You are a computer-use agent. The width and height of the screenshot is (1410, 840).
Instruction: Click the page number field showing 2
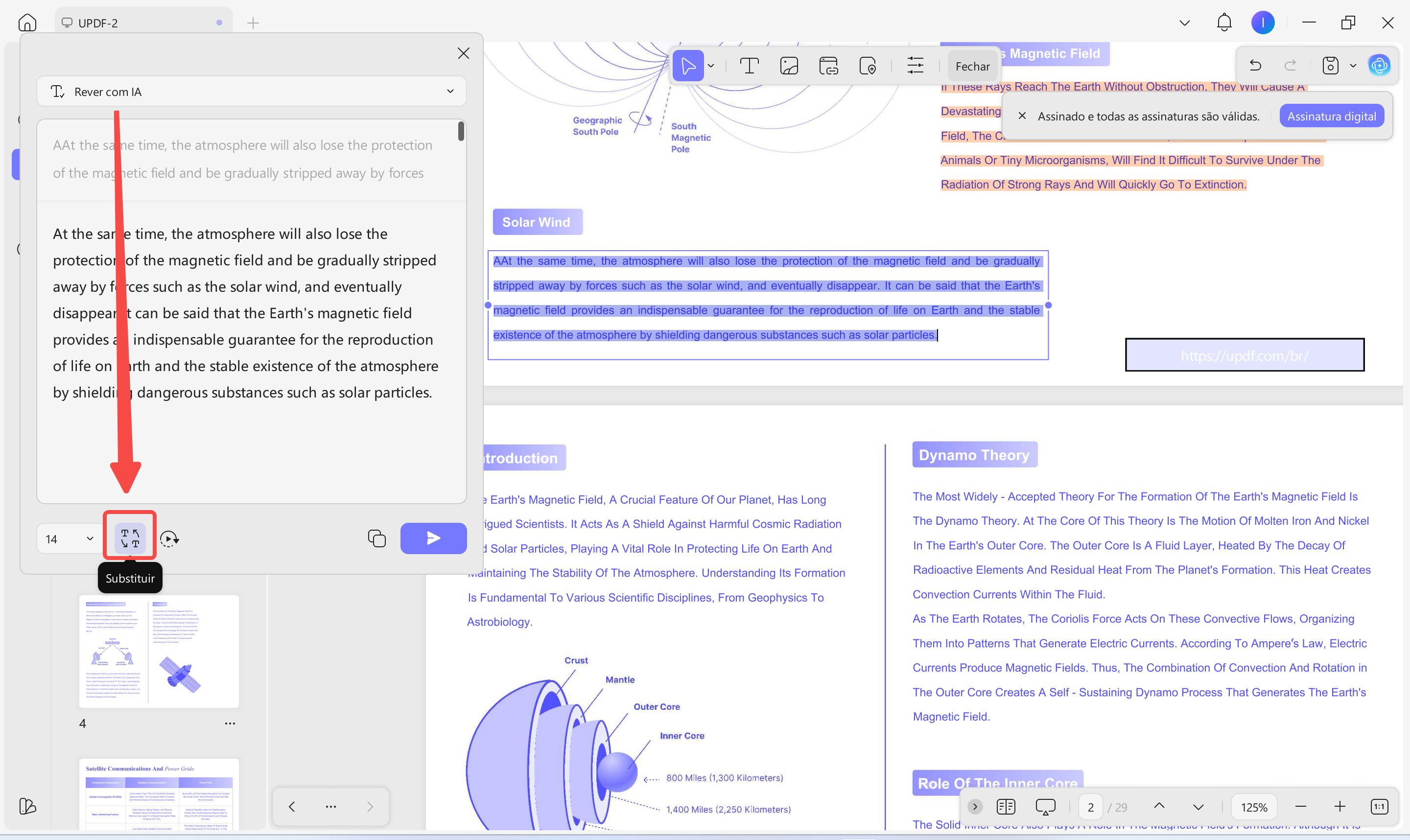pyautogui.click(x=1091, y=807)
